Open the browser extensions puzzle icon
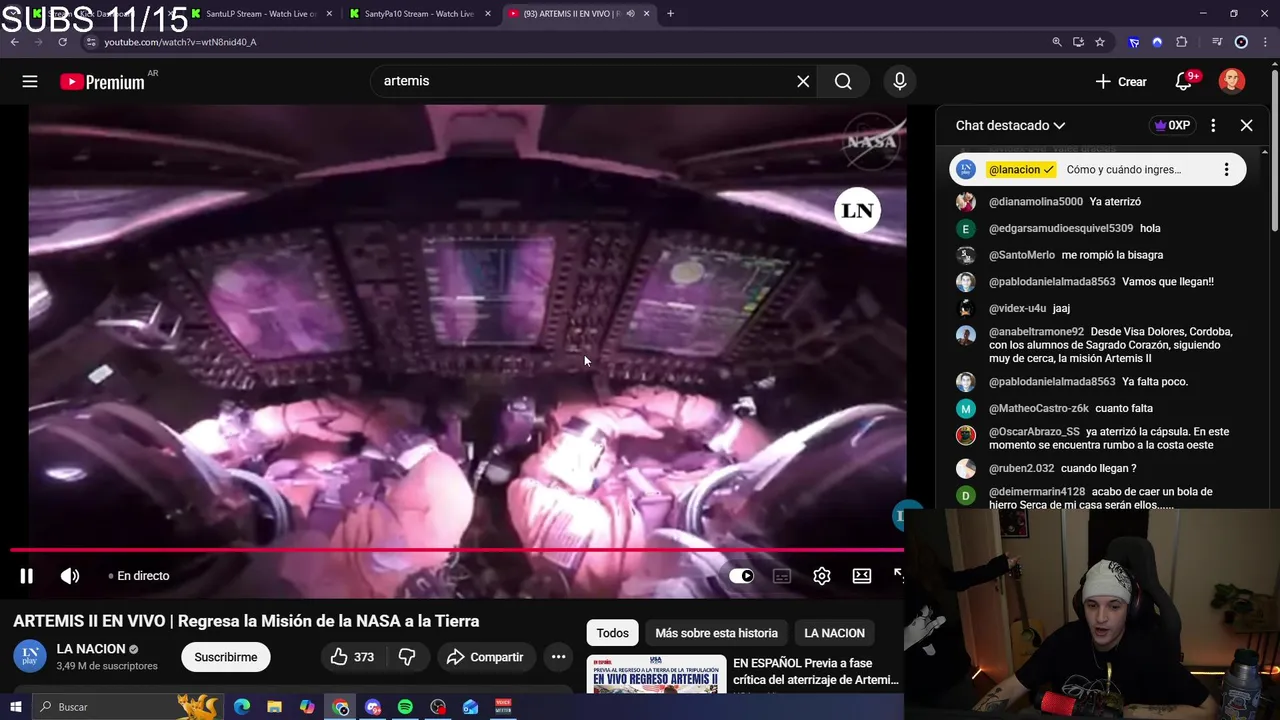Viewport: 1280px width, 720px height. [1182, 42]
